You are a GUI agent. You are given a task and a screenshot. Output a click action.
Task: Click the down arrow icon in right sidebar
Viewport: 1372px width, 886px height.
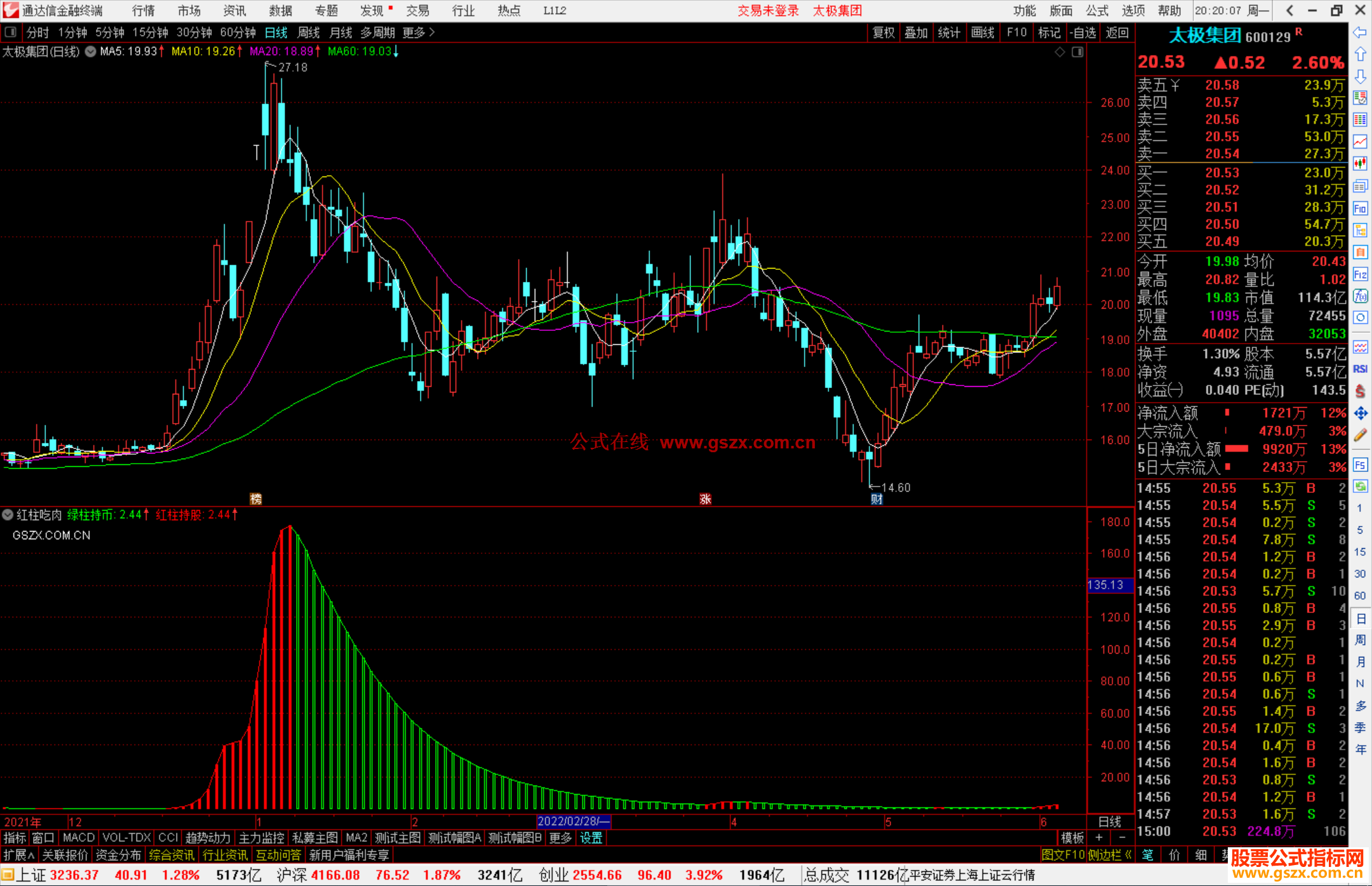[1360, 76]
